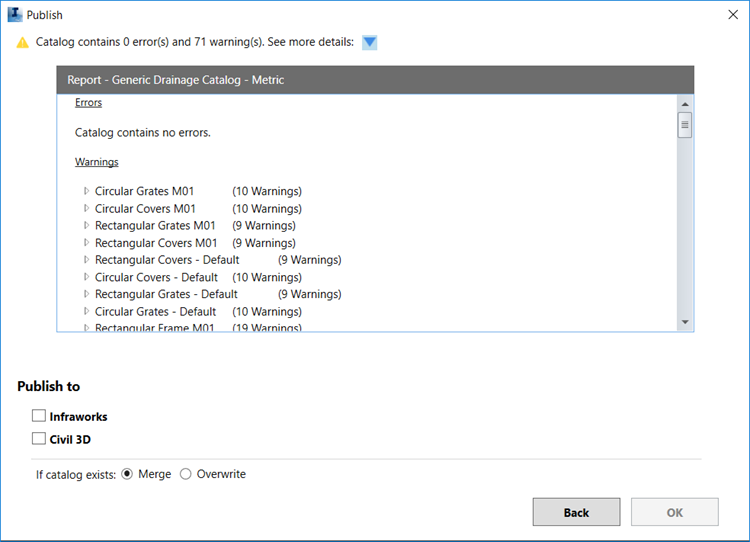Select the Circular Grates - Default item
The height and width of the screenshot is (542, 750).
[155, 311]
